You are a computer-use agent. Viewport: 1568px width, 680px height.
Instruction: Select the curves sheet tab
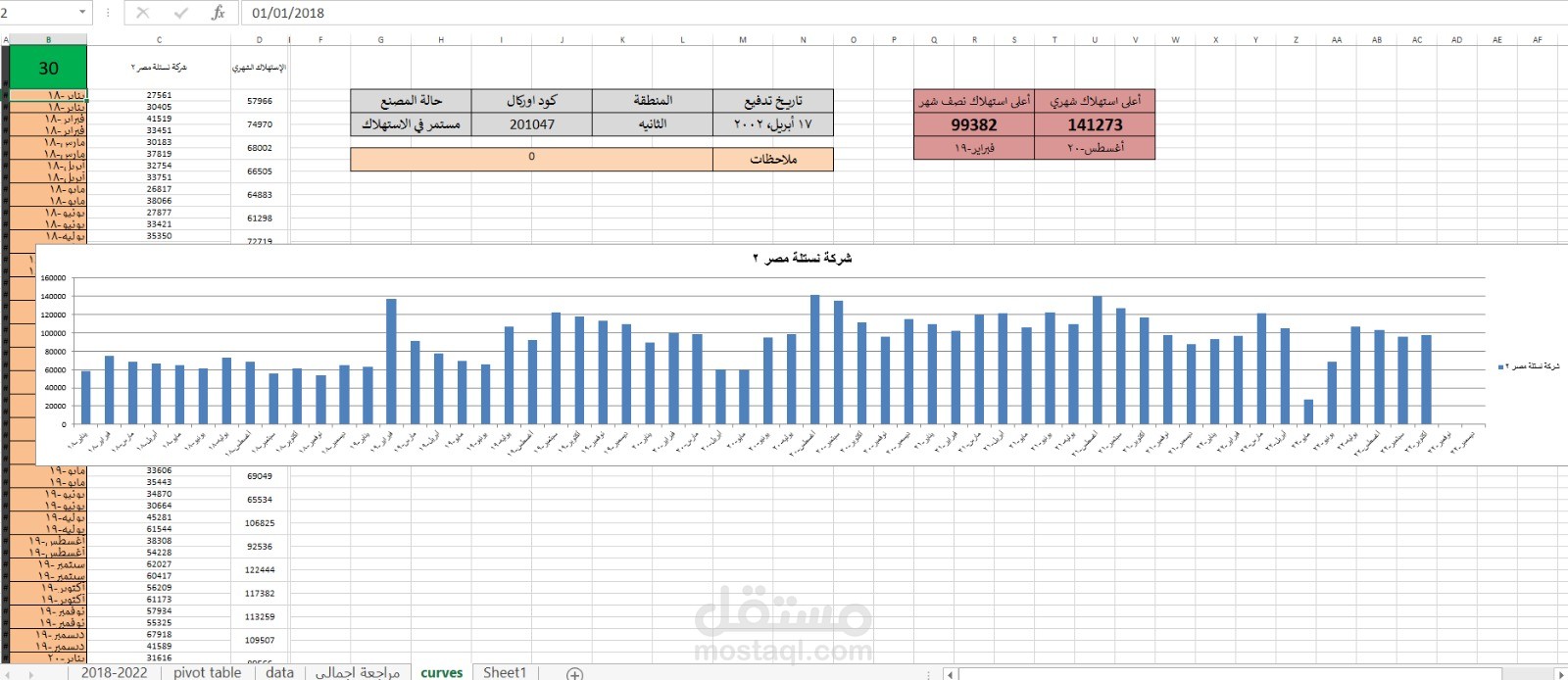tap(441, 672)
